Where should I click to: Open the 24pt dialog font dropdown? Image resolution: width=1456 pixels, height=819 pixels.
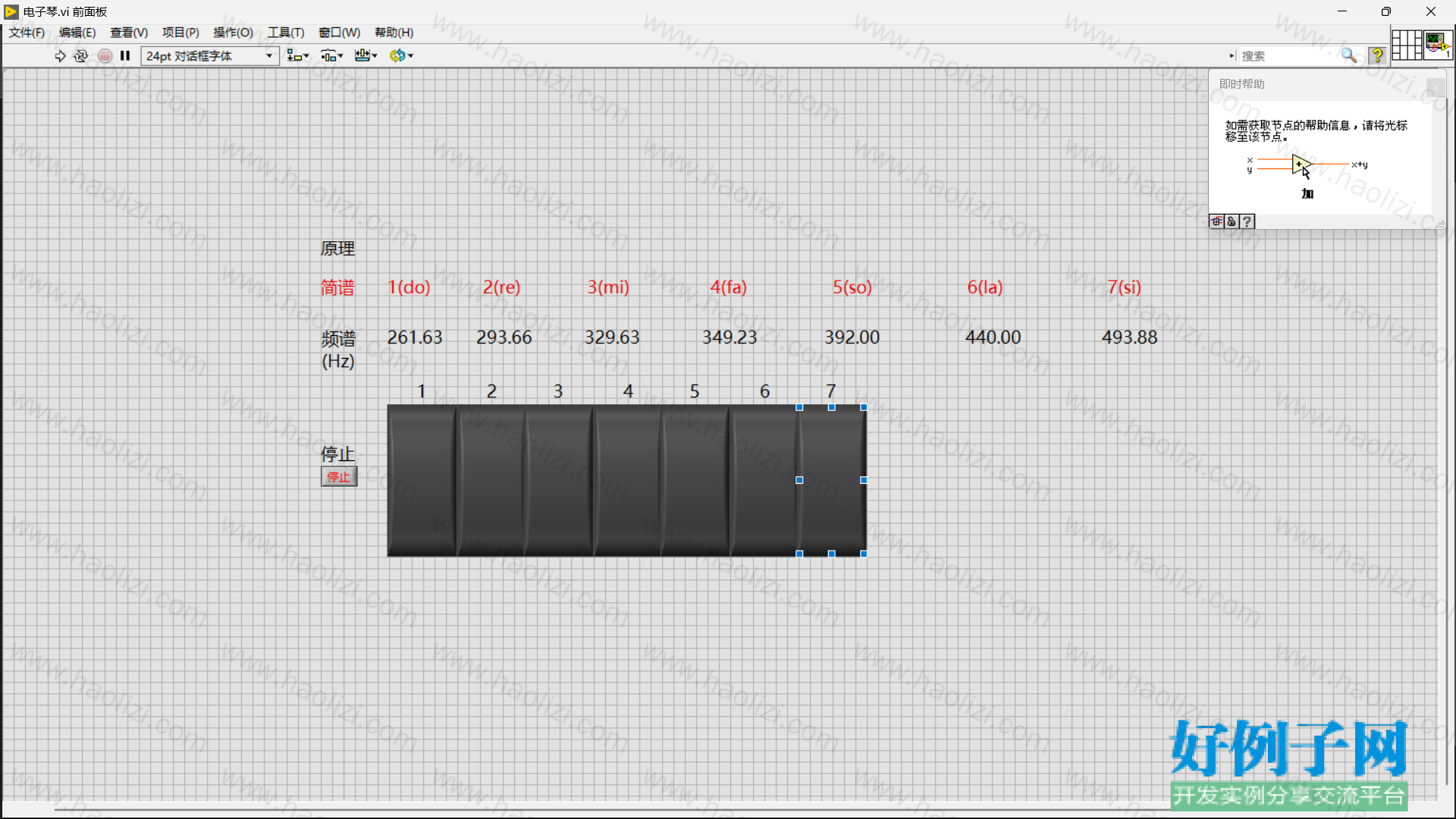point(210,55)
